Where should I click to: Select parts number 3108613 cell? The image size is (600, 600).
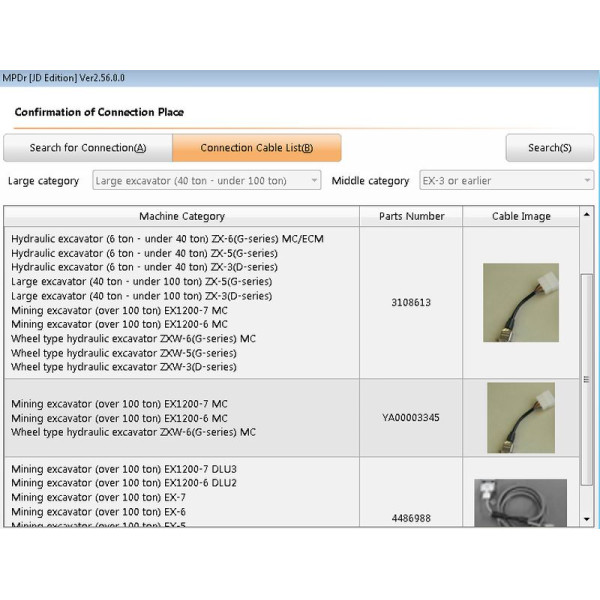pyautogui.click(x=411, y=302)
